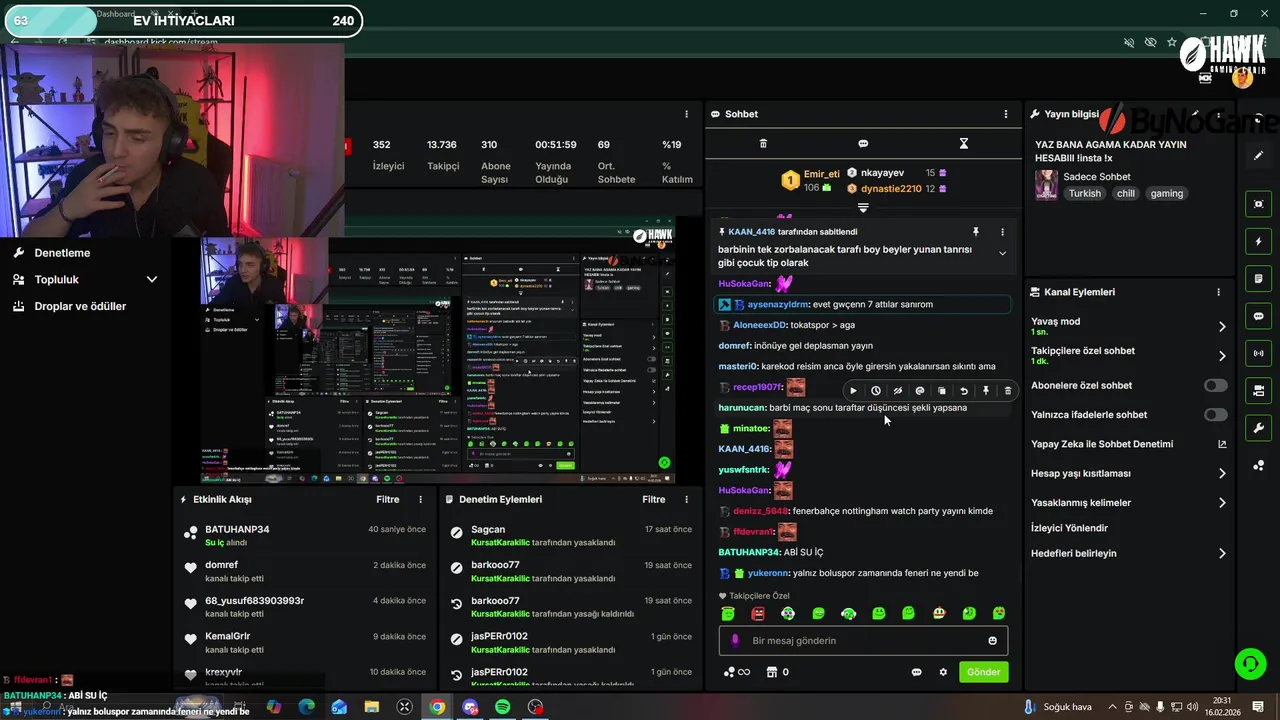This screenshot has height=720, width=1280.
Task: Click the channel points infinity icon
Action: (x=736, y=672)
